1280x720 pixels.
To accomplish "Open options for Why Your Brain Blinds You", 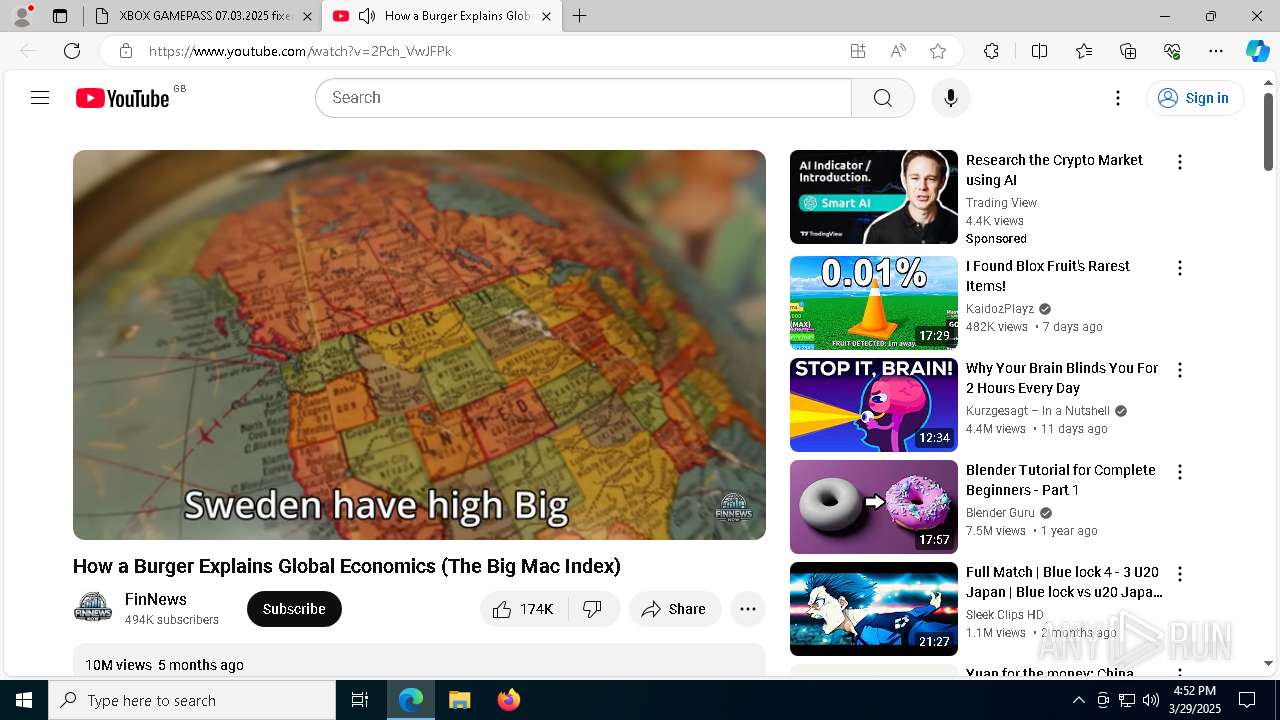I will pyautogui.click(x=1180, y=370).
